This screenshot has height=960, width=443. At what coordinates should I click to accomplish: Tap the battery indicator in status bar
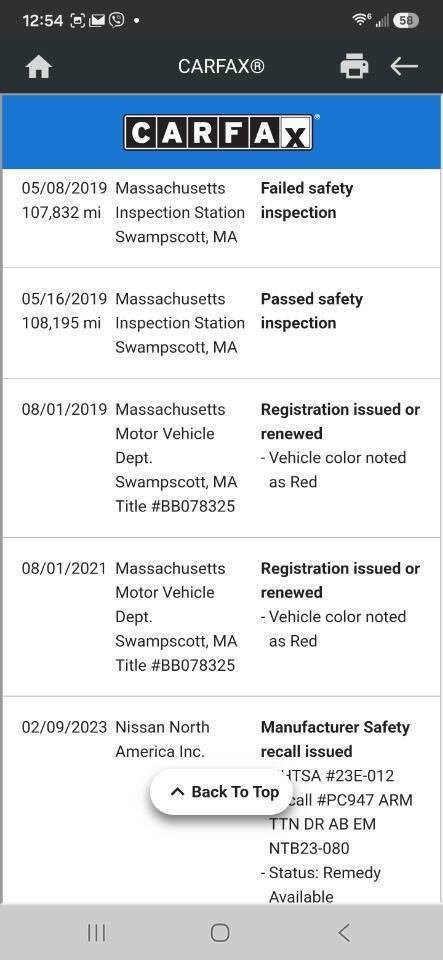click(x=406, y=21)
